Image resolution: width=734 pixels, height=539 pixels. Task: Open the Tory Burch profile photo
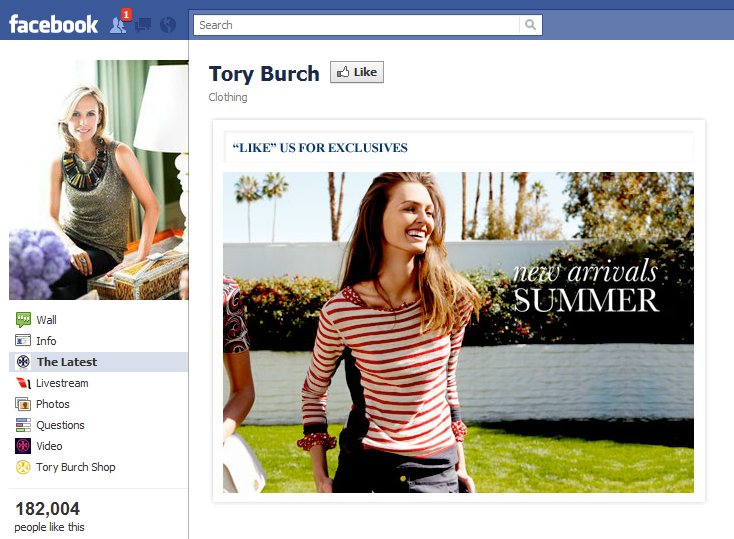tap(99, 180)
